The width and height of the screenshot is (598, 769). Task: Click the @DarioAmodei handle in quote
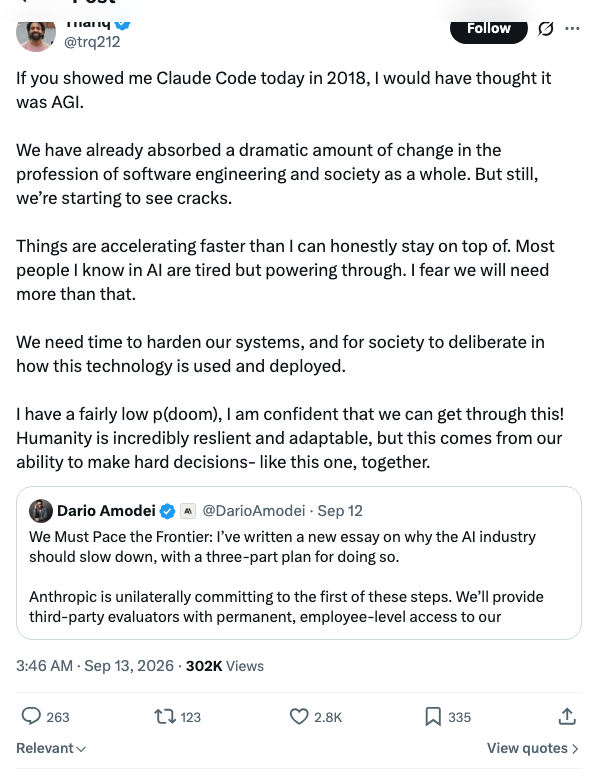(x=254, y=511)
